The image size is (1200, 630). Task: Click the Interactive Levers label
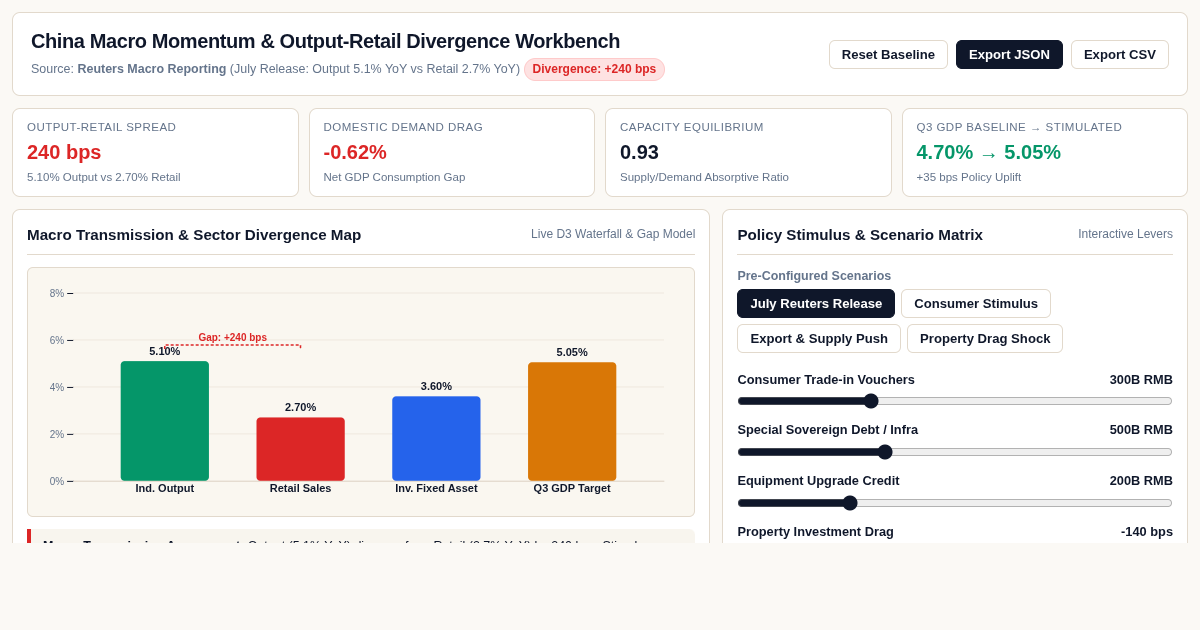1125,234
